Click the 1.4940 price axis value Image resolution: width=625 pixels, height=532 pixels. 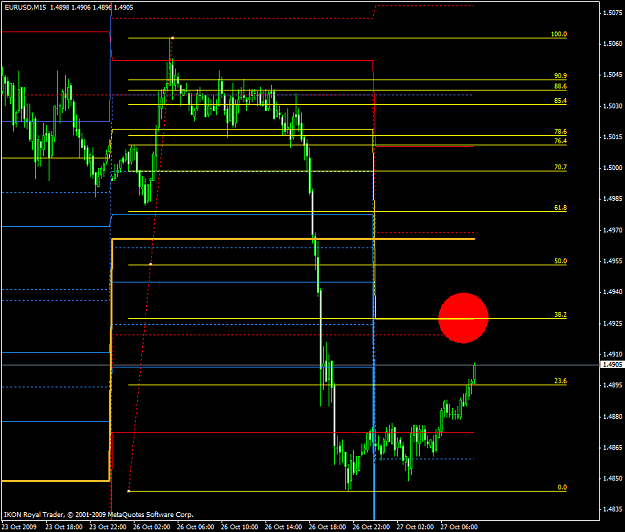point(612,292)
